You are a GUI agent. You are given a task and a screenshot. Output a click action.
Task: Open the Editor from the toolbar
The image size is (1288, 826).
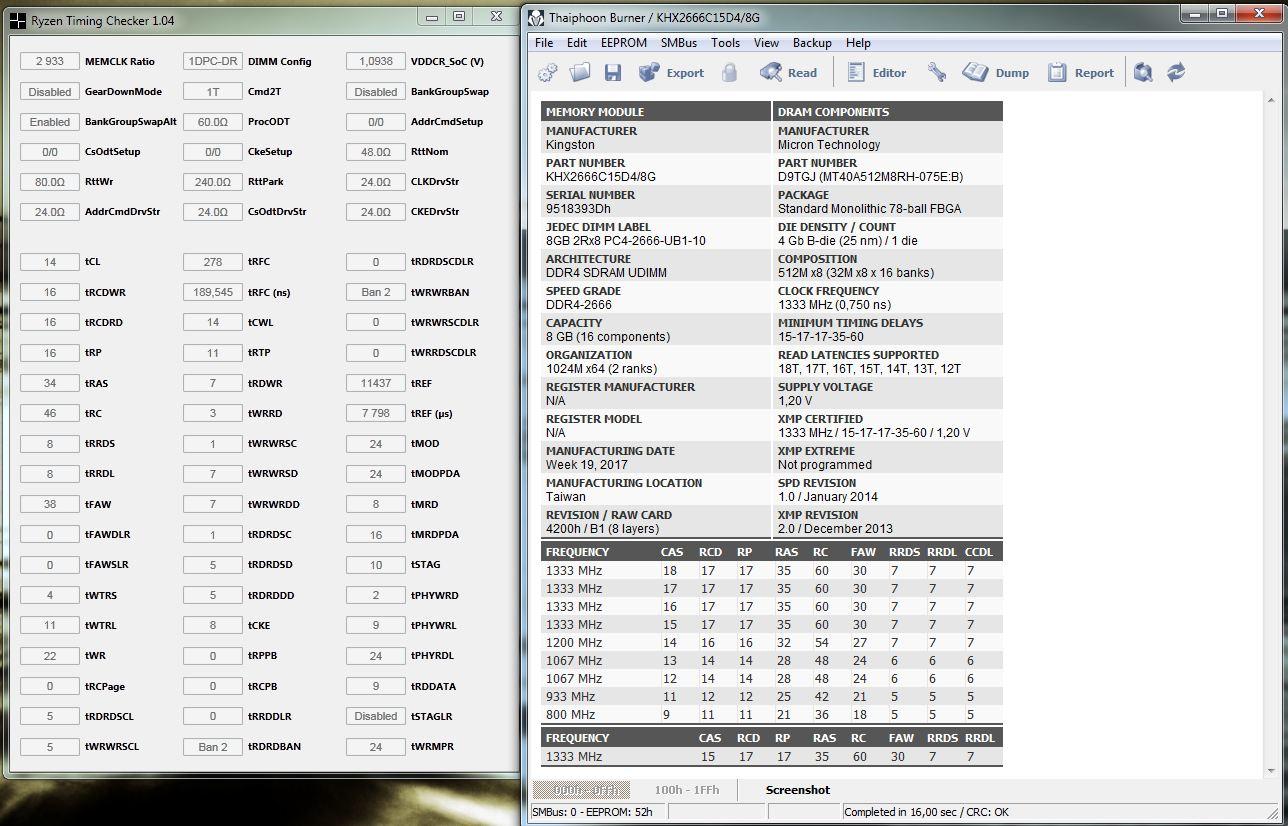[876, 72]
